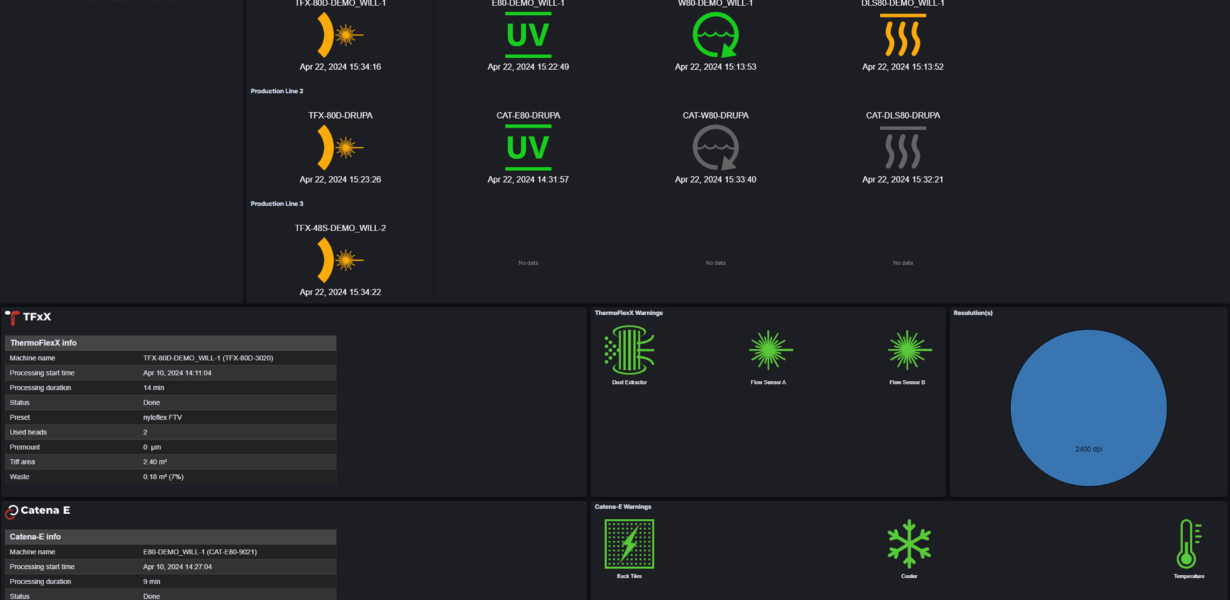
Task: Open the CAT-E80-DRUPA UV exposure icon
Action: [528, 147]
